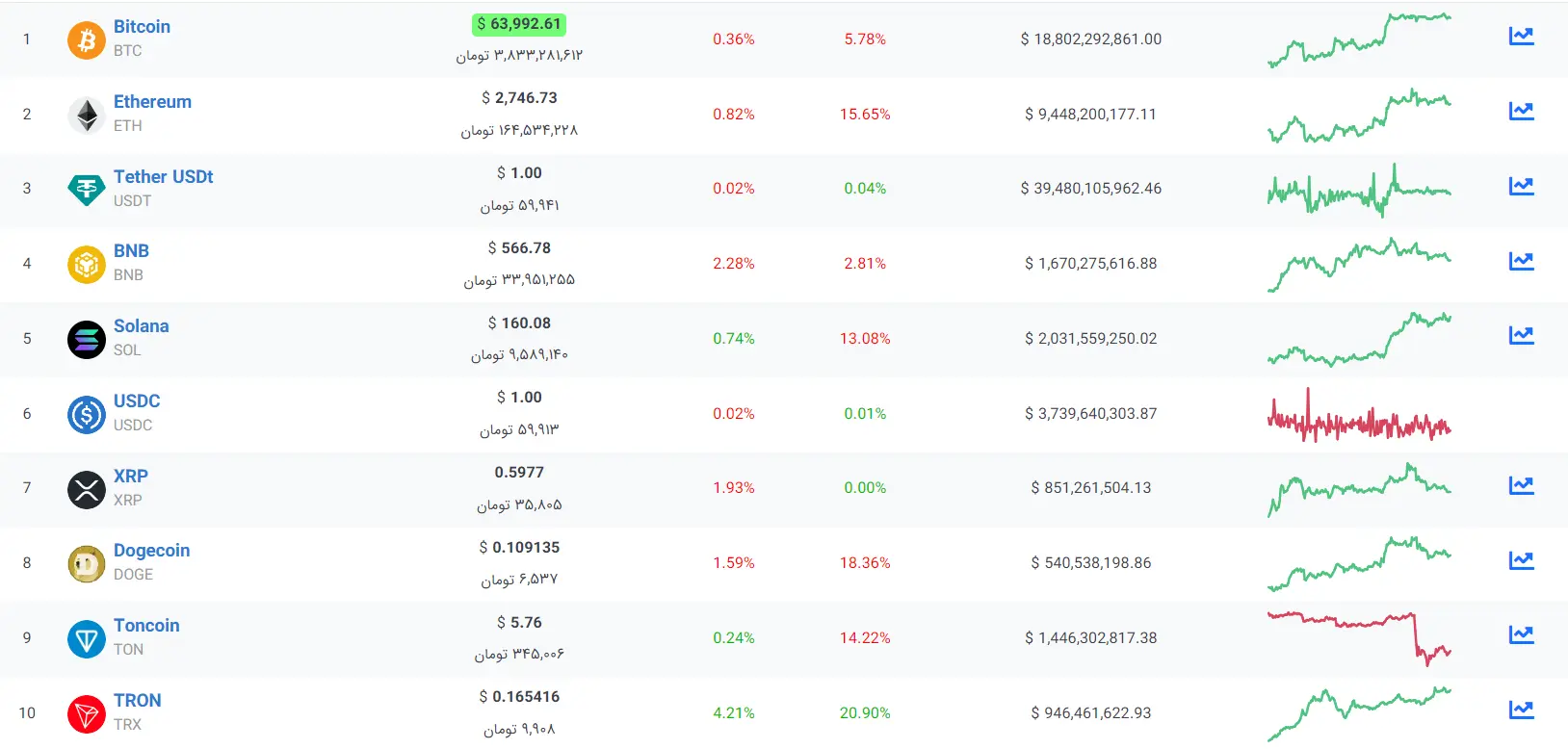
Task: Open the Bitcoin coin page link
Action: (x=142, y=27)
